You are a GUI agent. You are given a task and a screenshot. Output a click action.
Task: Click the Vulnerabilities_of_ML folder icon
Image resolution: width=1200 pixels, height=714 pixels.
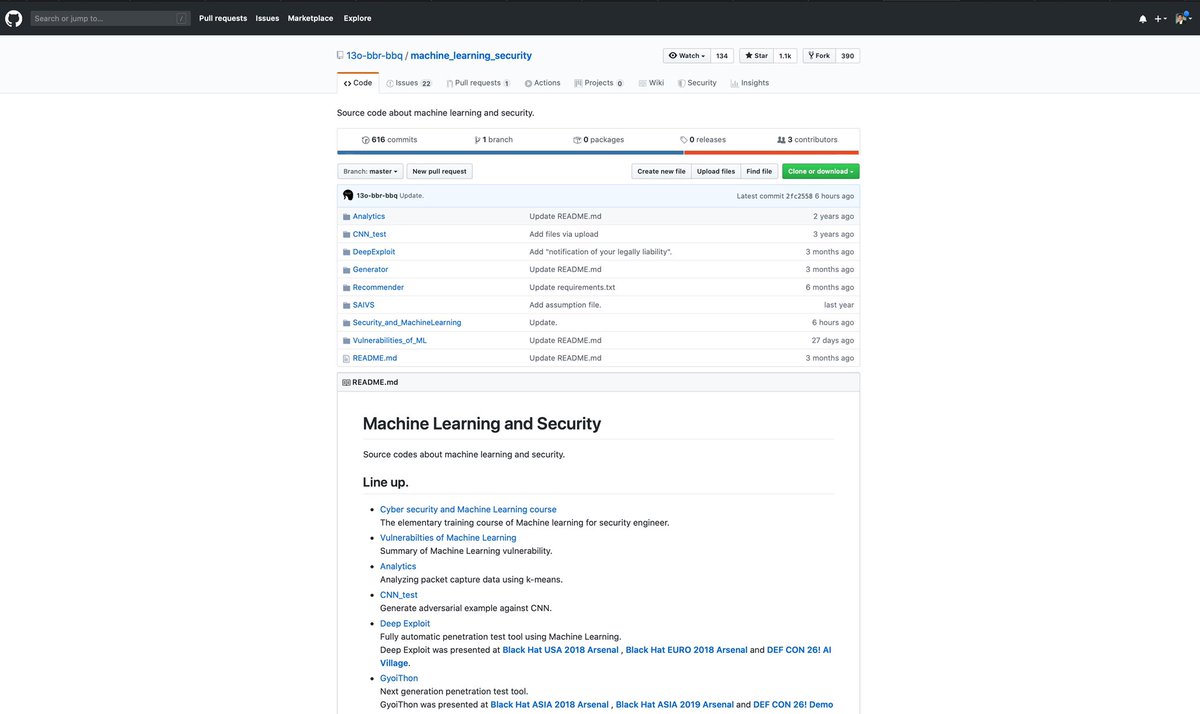tap(346, 340)
